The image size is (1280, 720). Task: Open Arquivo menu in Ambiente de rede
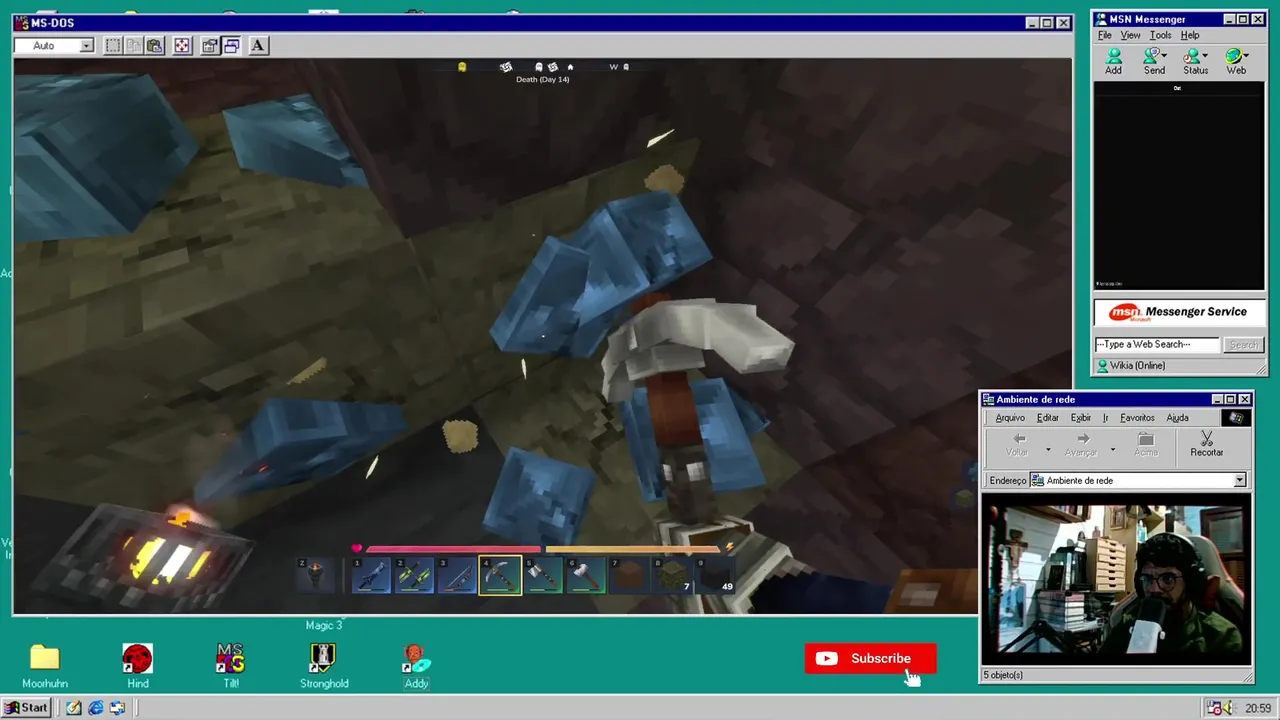point(1009,418)
